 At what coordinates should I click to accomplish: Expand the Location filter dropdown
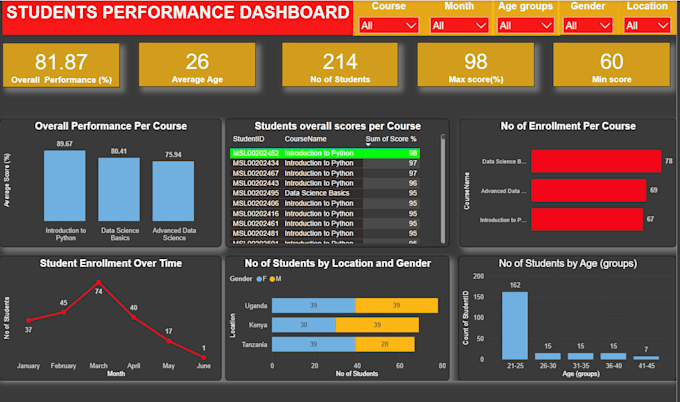point(647,26)
